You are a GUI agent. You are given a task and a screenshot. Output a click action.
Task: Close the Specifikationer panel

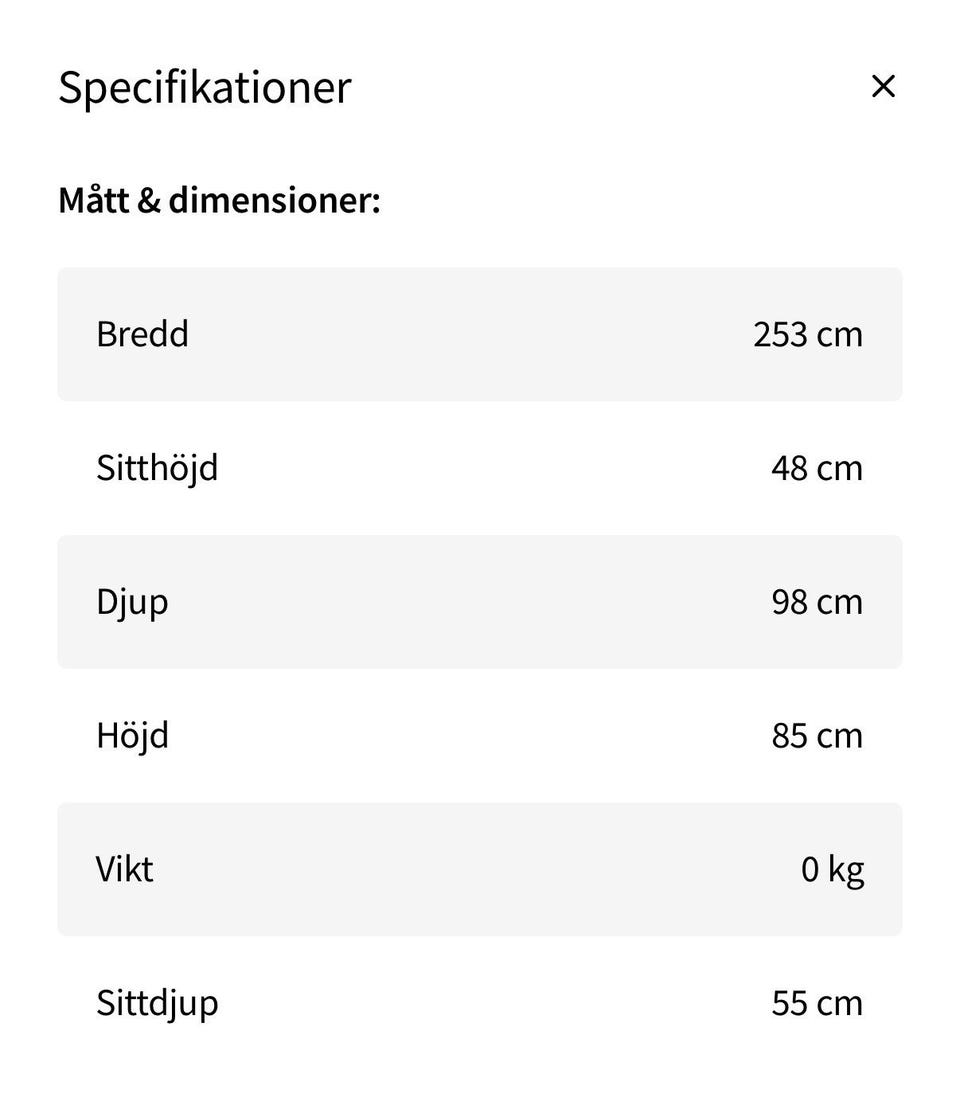883,87
